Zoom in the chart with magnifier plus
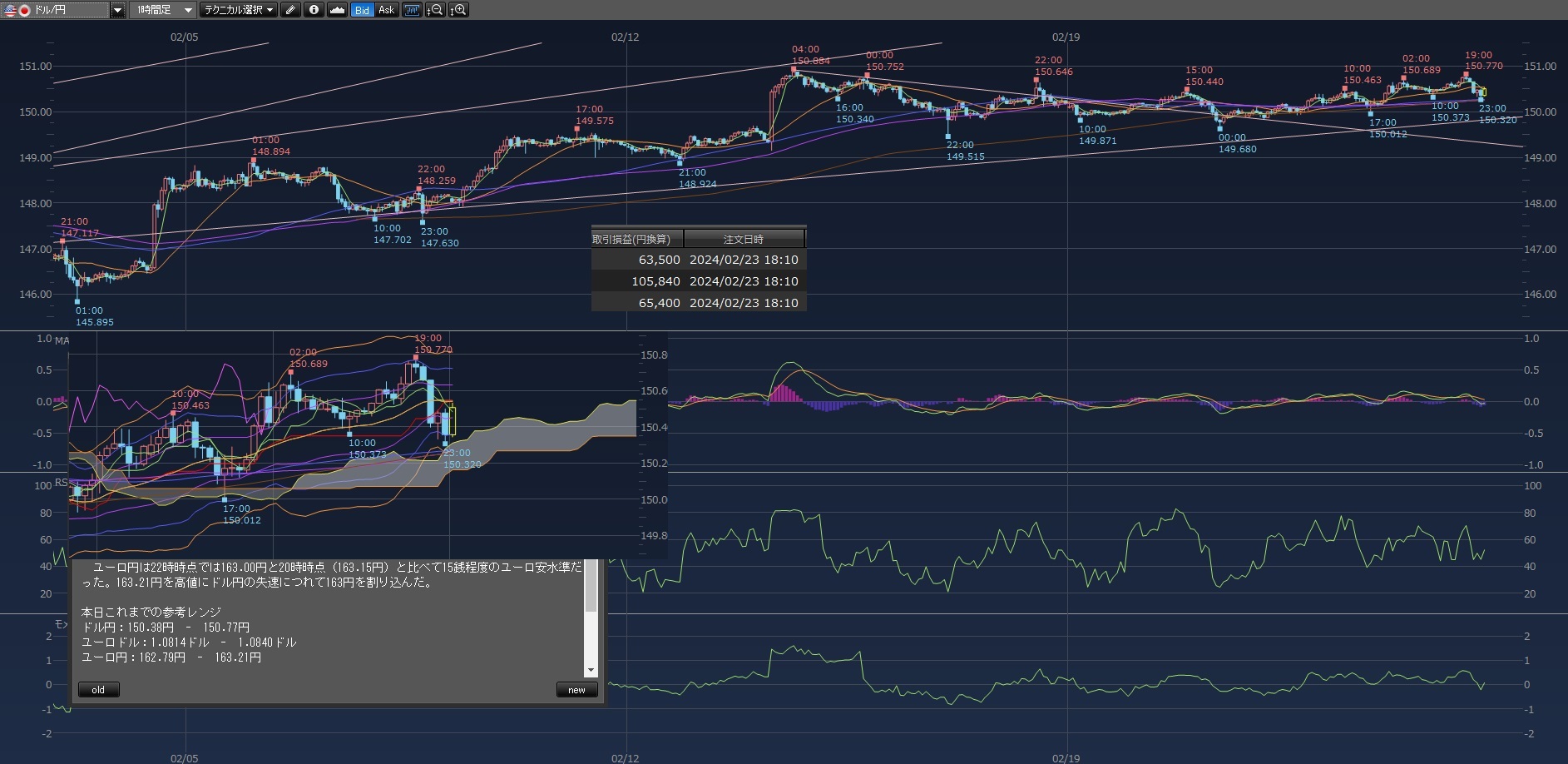 pyautogui.click(x=458, y=10)
